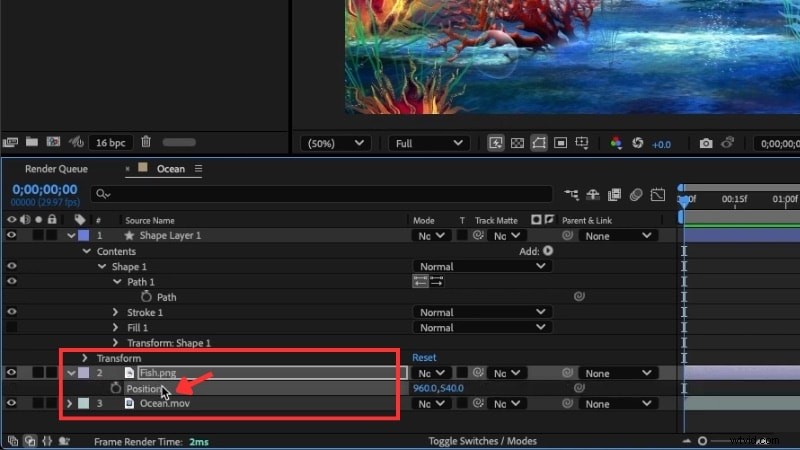Take a snapshot with camera icon
Viewport: 800px width, 450px height.
tap(706, 143)
